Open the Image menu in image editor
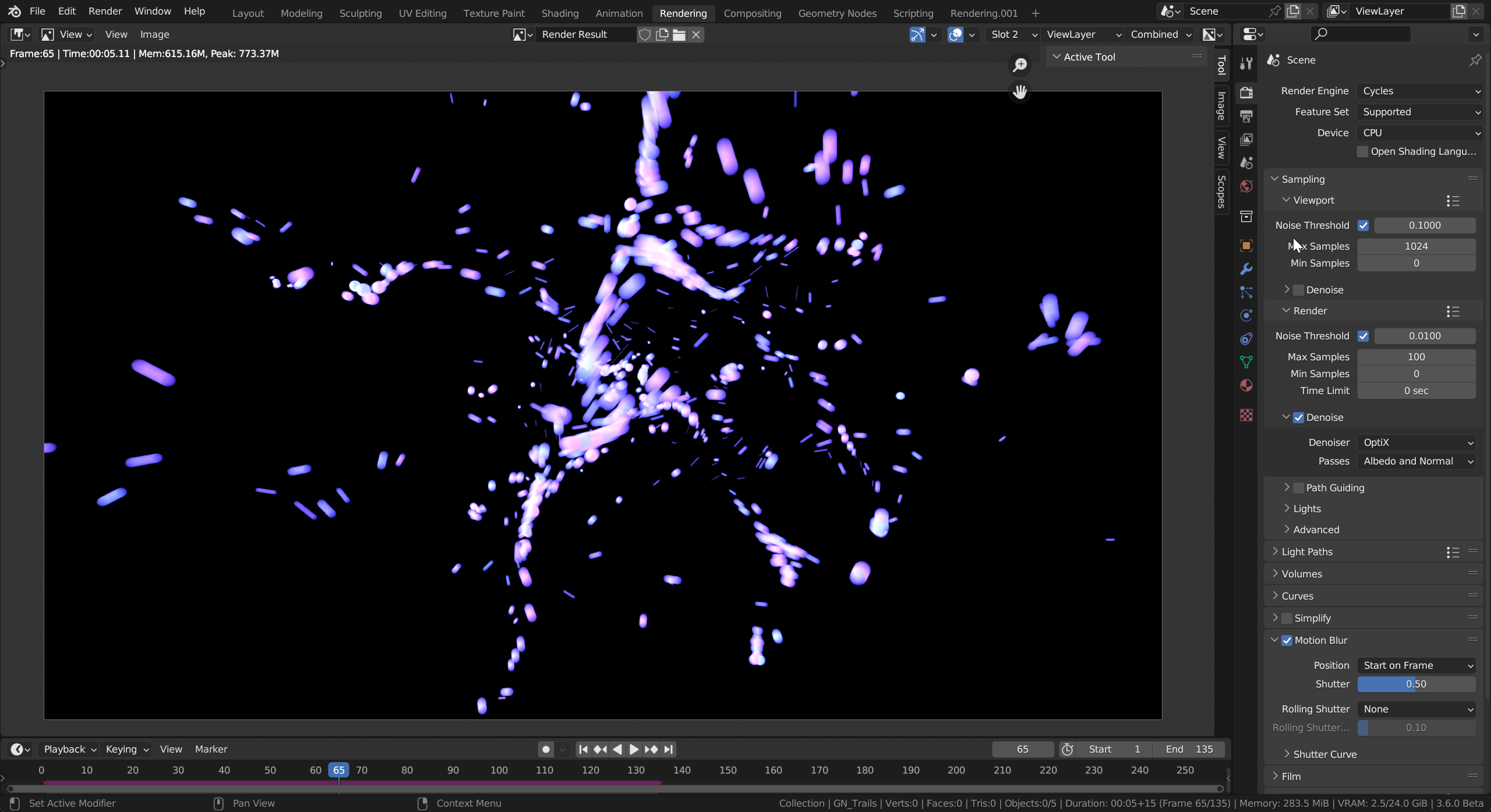The image size is (1491, 812). 154,35
